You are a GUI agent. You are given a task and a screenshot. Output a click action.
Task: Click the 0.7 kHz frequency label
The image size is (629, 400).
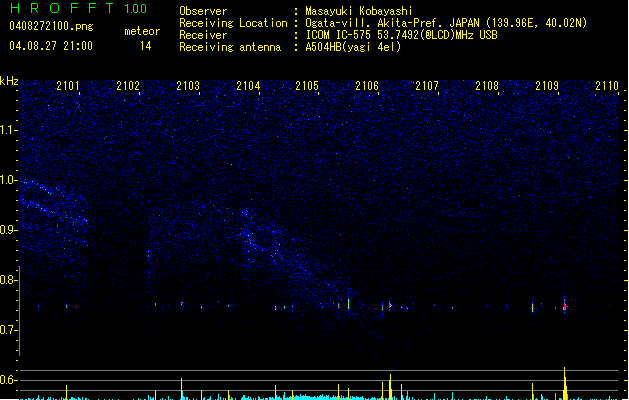(x=9, y=330)
